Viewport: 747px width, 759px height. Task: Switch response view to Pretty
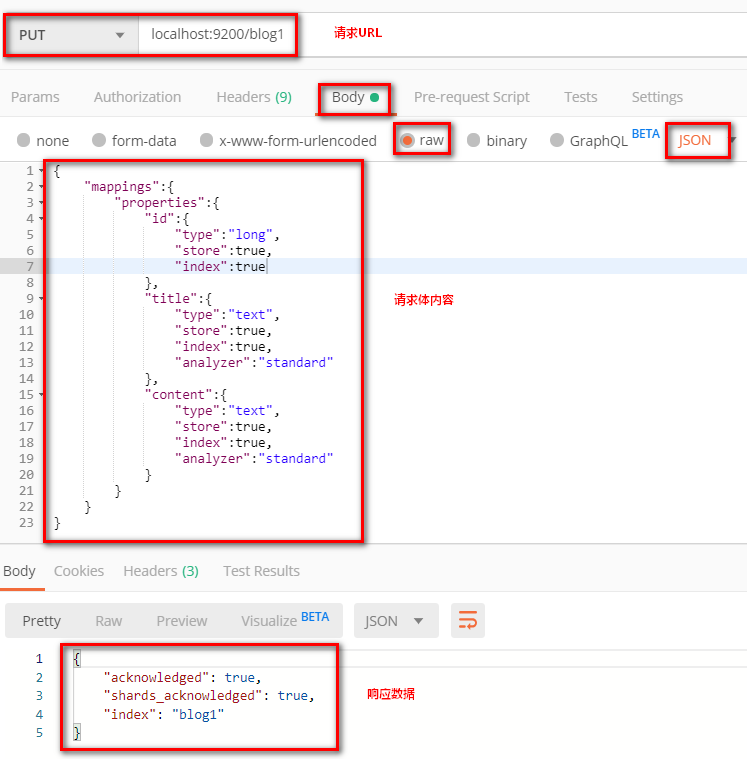42,621
